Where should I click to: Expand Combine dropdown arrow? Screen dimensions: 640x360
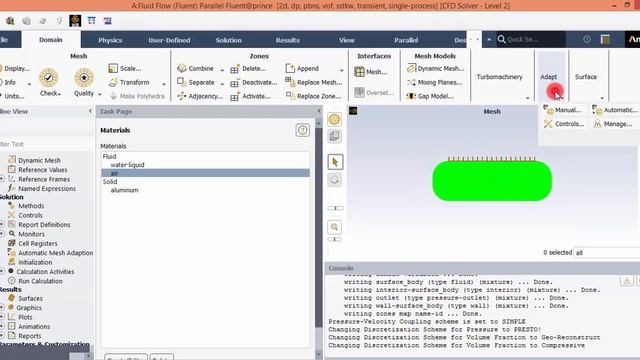tap(222, 70)
